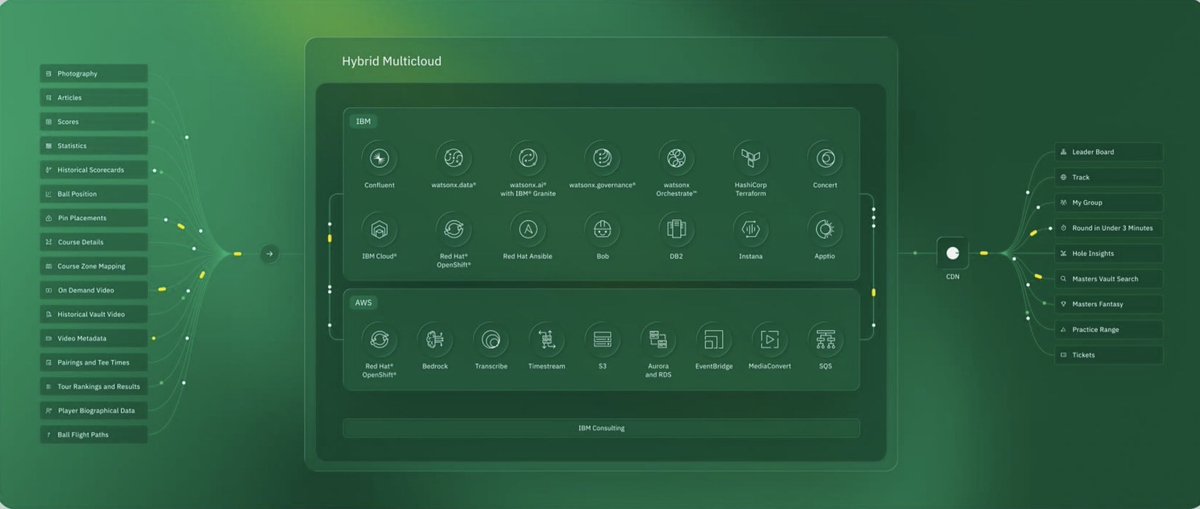
Task: Select Tour Rankings and Results item
Action: [94, 386]
